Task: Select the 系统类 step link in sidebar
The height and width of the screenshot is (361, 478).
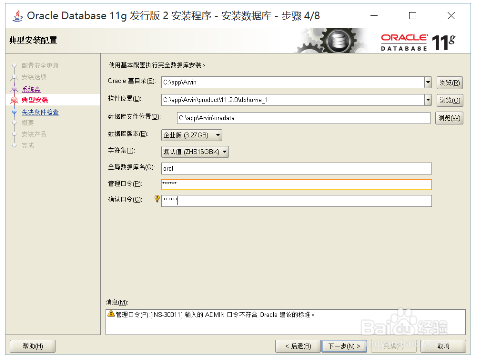Action: click(31, 89)
